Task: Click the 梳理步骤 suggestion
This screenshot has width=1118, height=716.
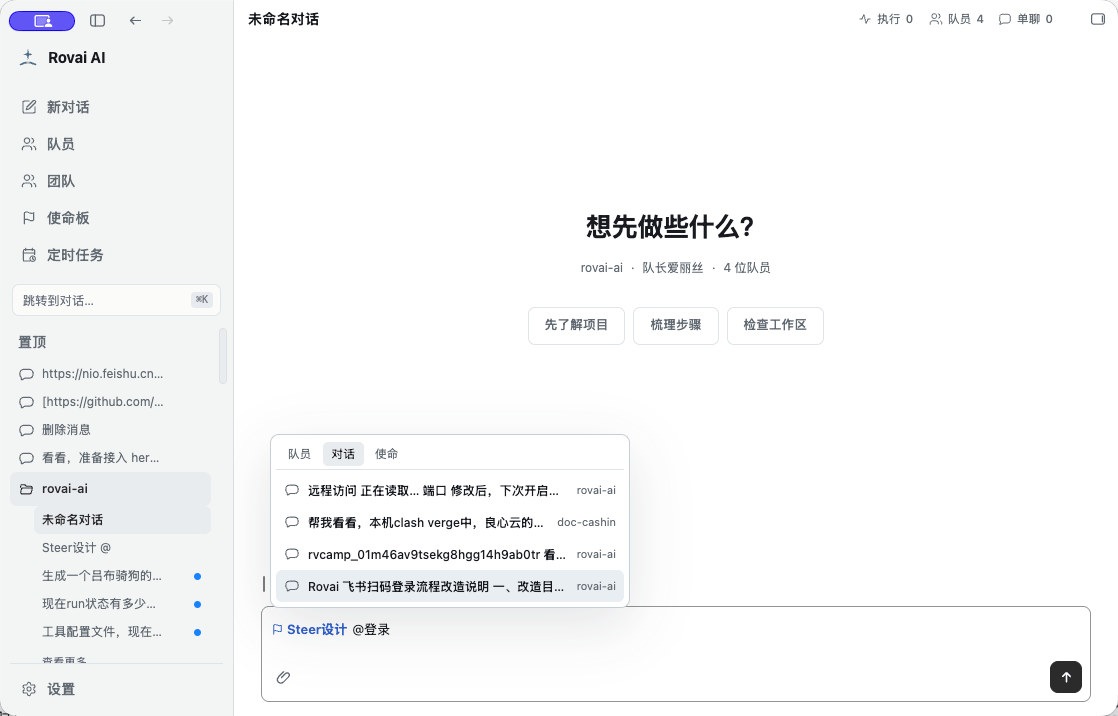Action: click(676, 325)
